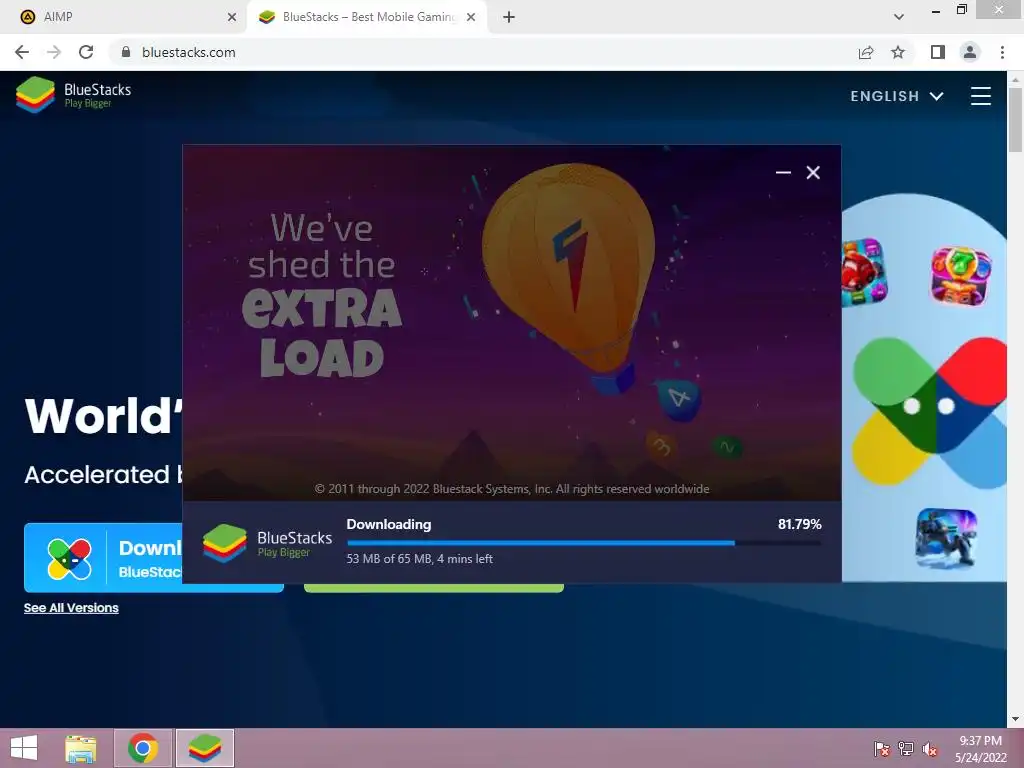Open Chrome's three-dot menu
1024x768 pixels.
coord(1002,52)
